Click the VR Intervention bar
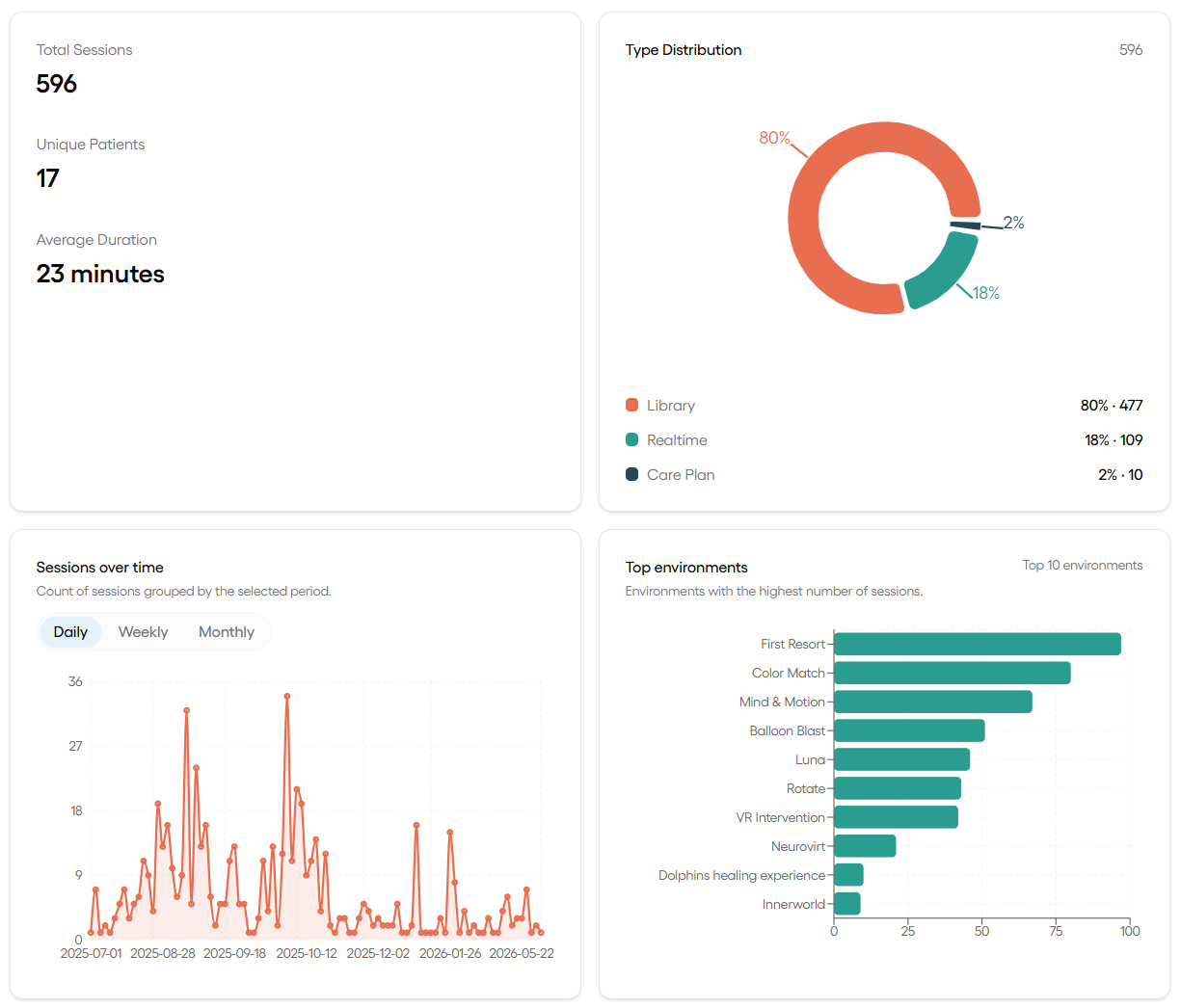Screen dimensions: 1181x1008 pos(896,817)
